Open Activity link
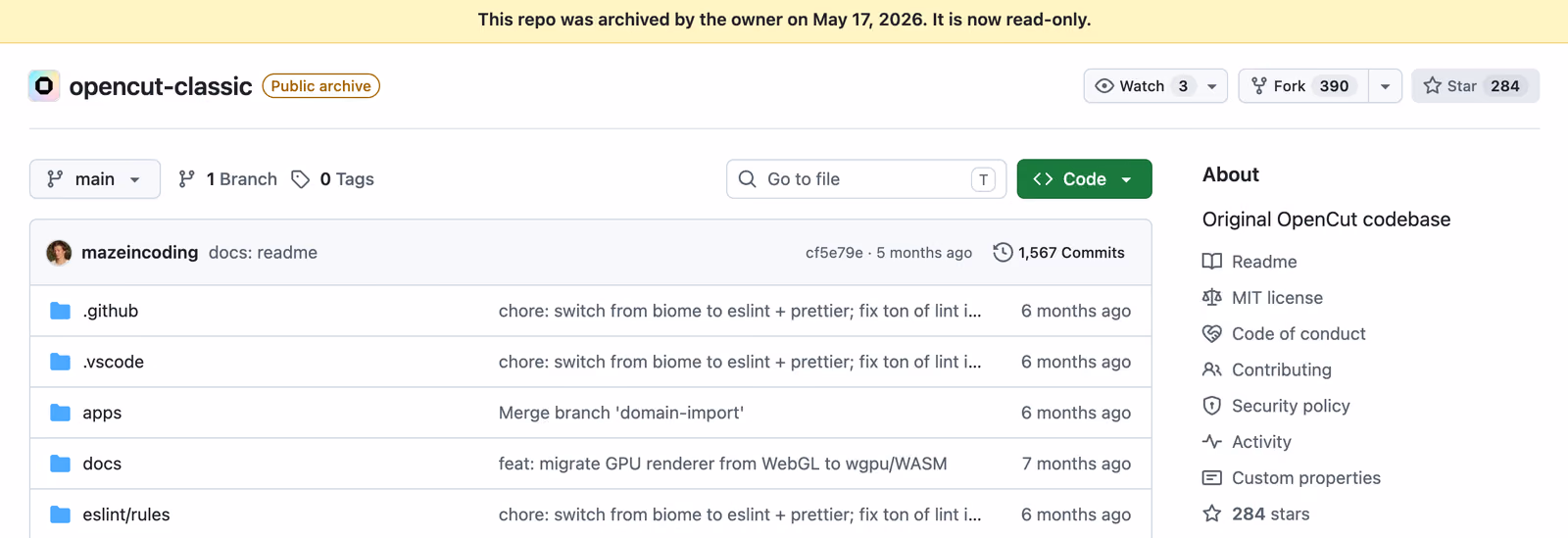Viewport: 1568px width, 538px height. pos(1261,442)
